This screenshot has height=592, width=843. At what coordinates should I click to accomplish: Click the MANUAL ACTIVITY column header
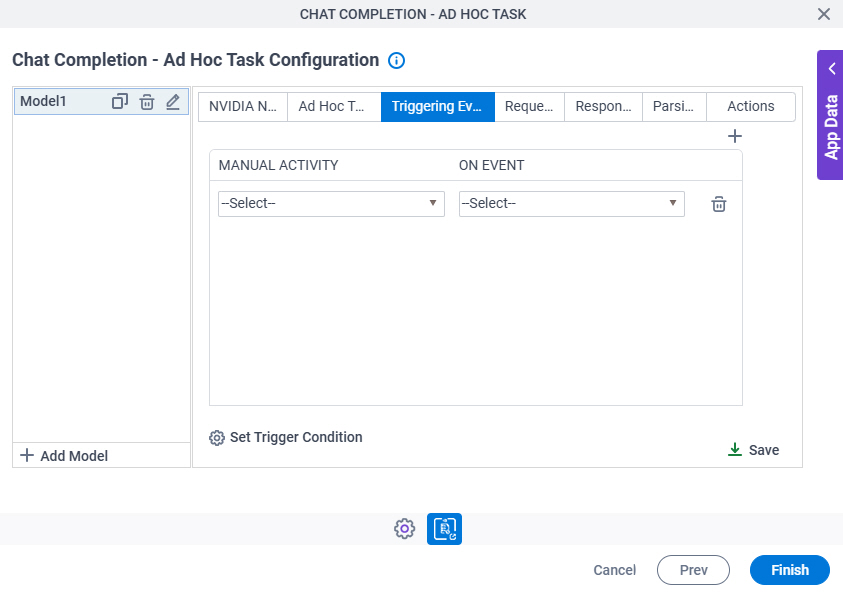point(278,165)
